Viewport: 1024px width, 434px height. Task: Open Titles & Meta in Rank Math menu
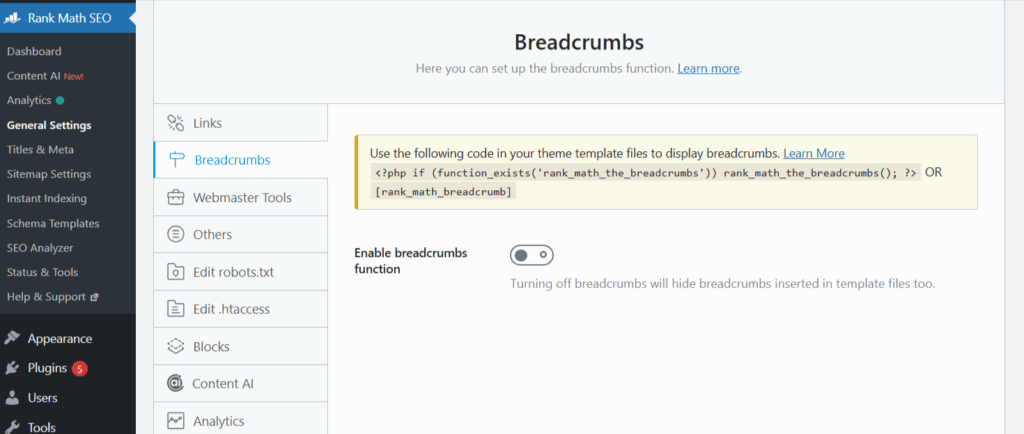point(40,149)
